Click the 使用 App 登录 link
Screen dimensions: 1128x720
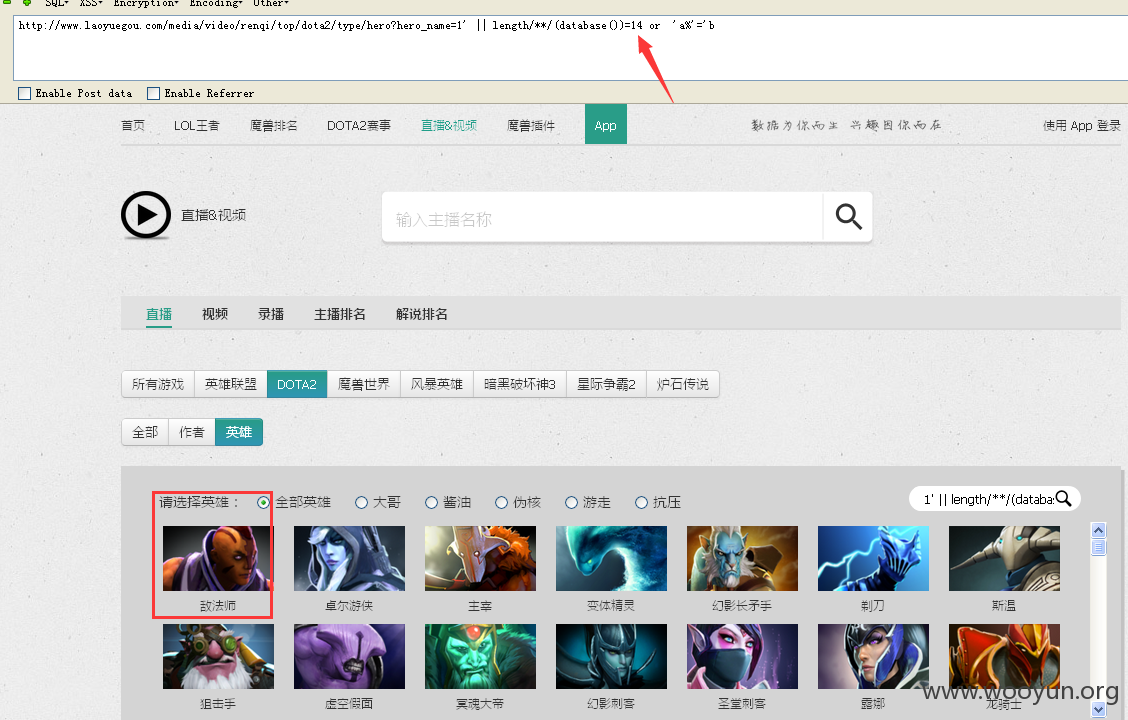tap(1081, 125)
